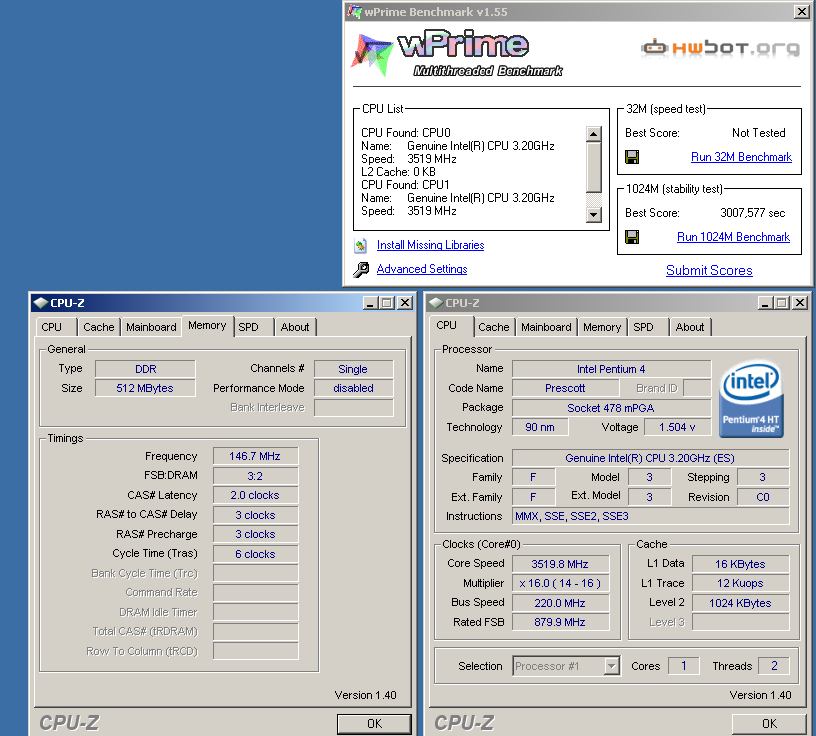This screenshot has width=816, height=736.
Task: Click the 3007,577 sec best score
Action: pos(753,213)
